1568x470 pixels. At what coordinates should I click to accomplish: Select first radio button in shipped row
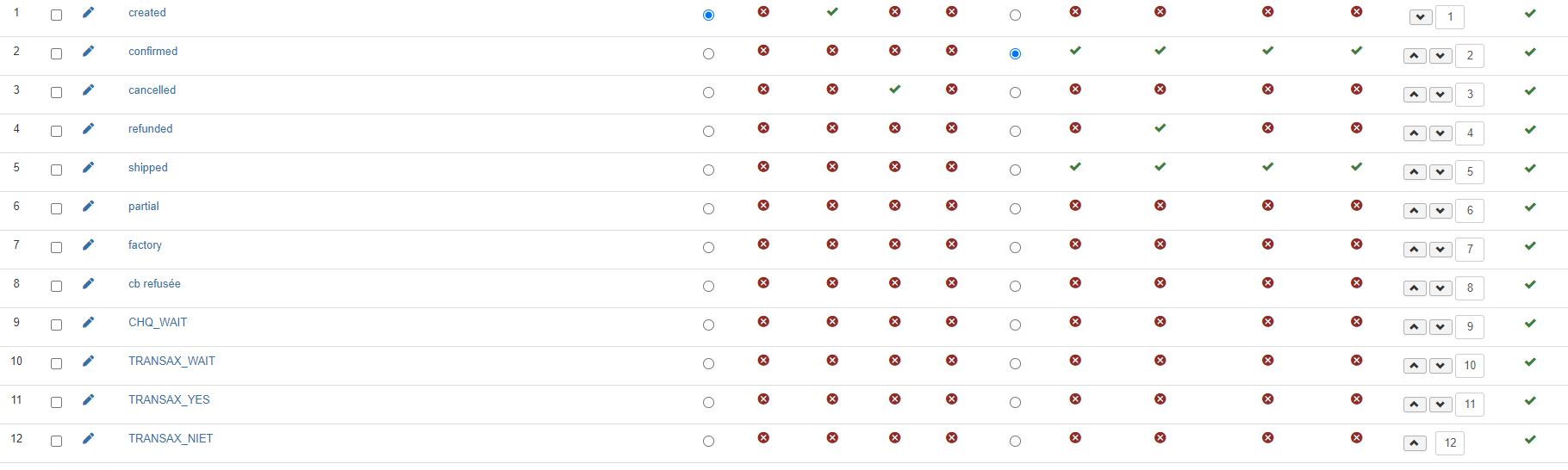tap(708, 170)
